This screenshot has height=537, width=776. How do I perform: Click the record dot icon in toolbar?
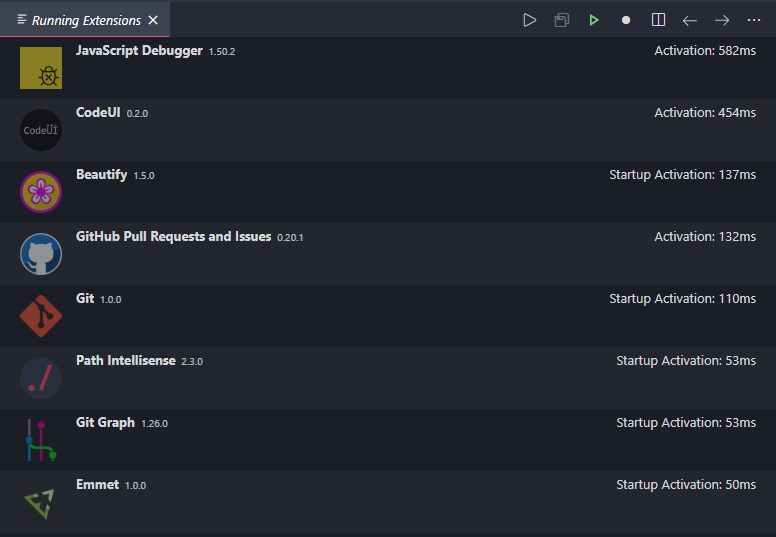[x=626, y=20]
